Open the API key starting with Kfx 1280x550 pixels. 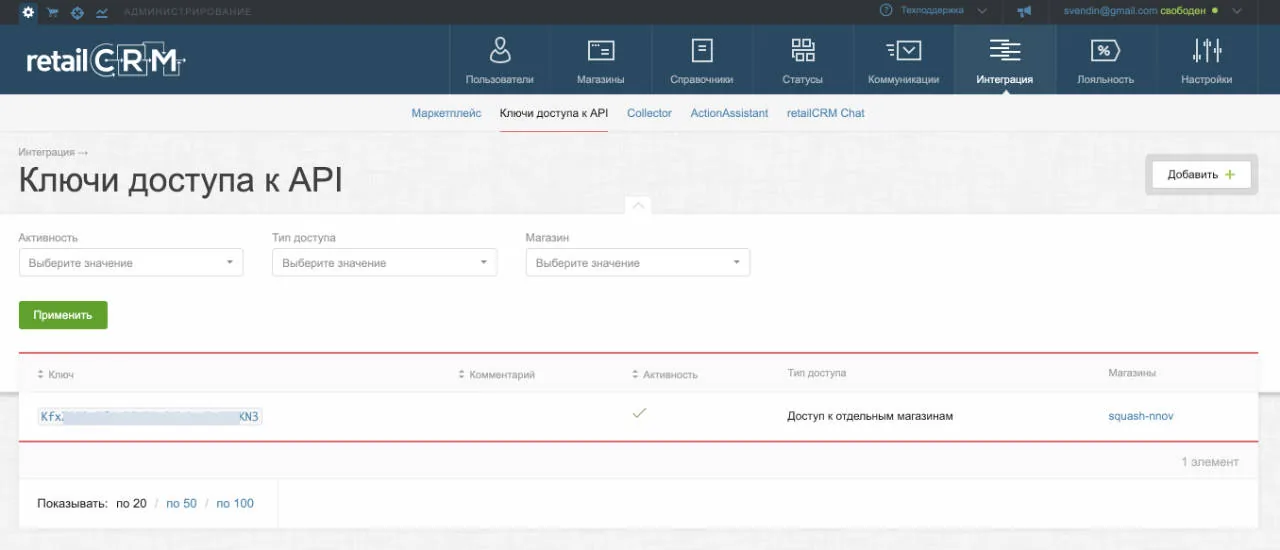pos(150,416)
